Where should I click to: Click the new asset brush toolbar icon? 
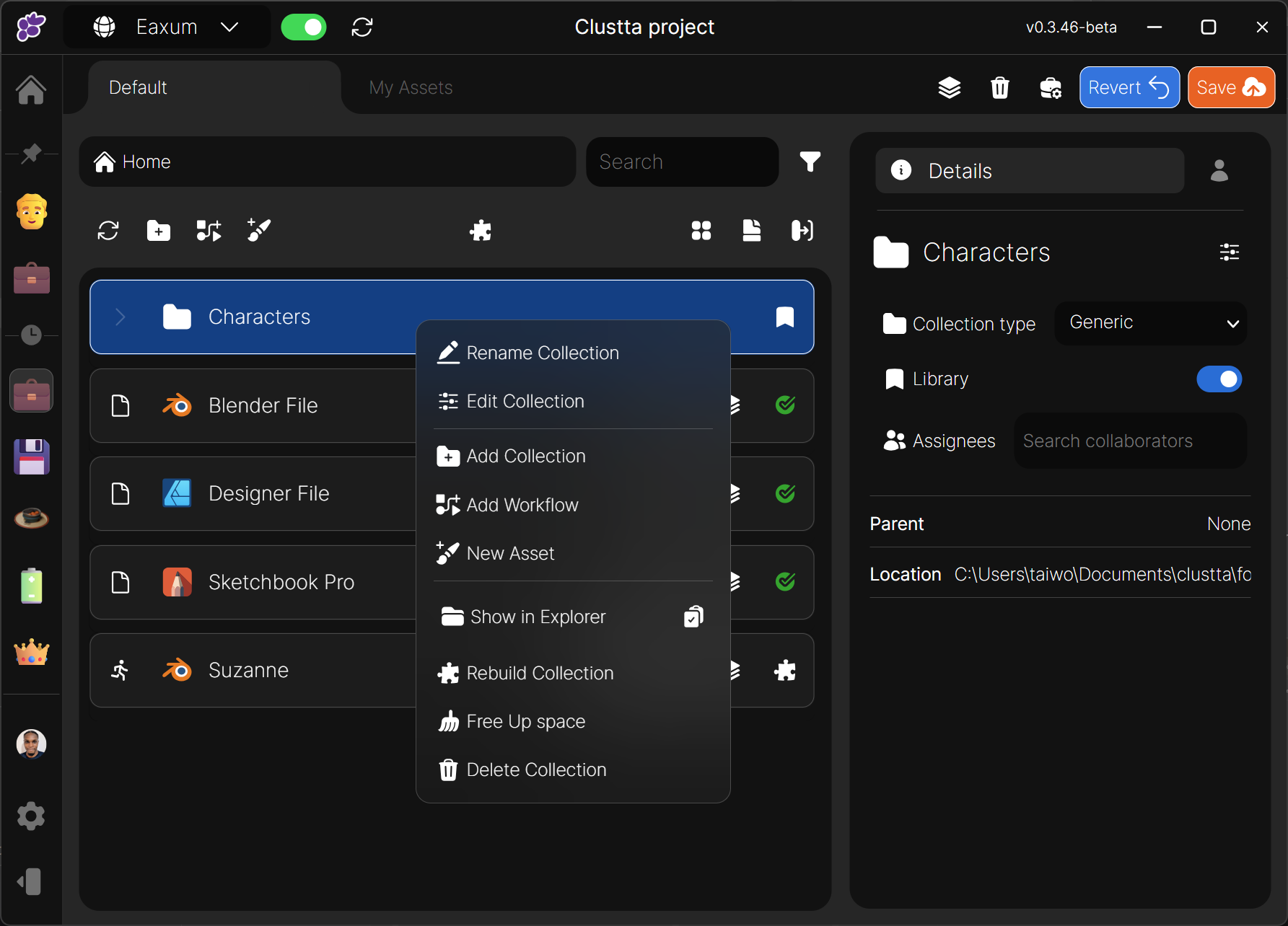coord(259,231)
